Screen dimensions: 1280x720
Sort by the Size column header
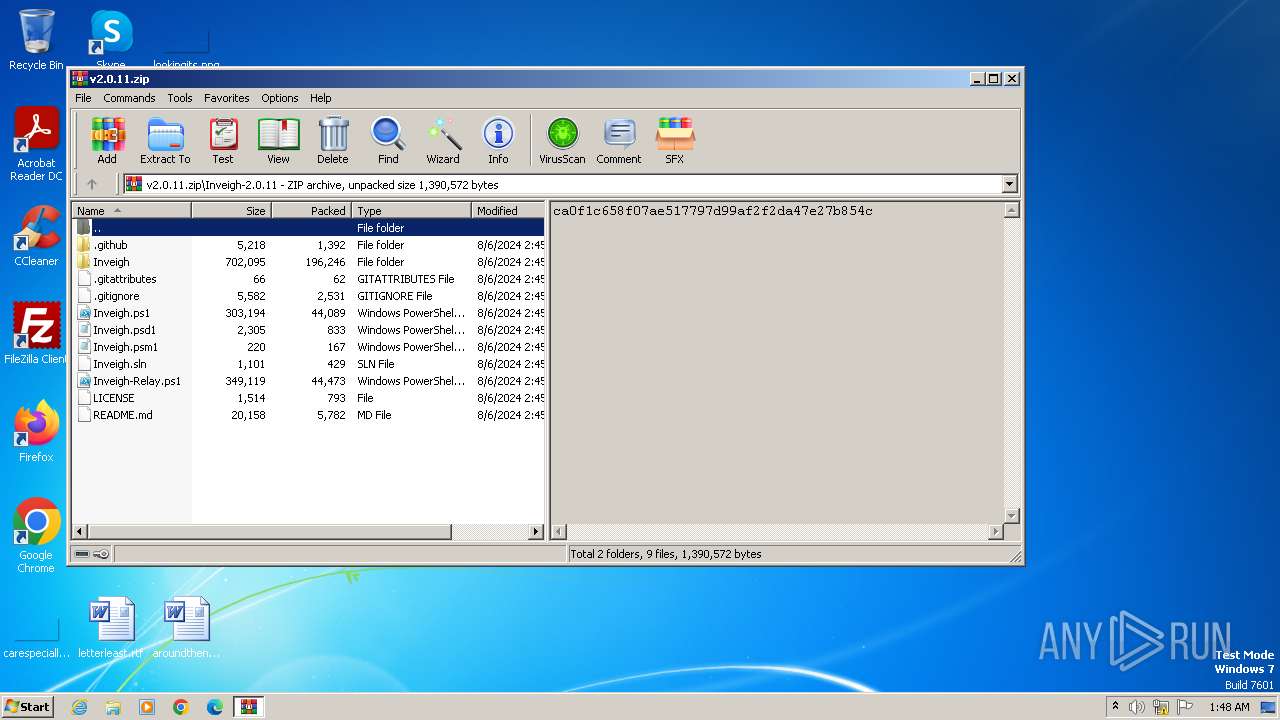coord(231,210)
